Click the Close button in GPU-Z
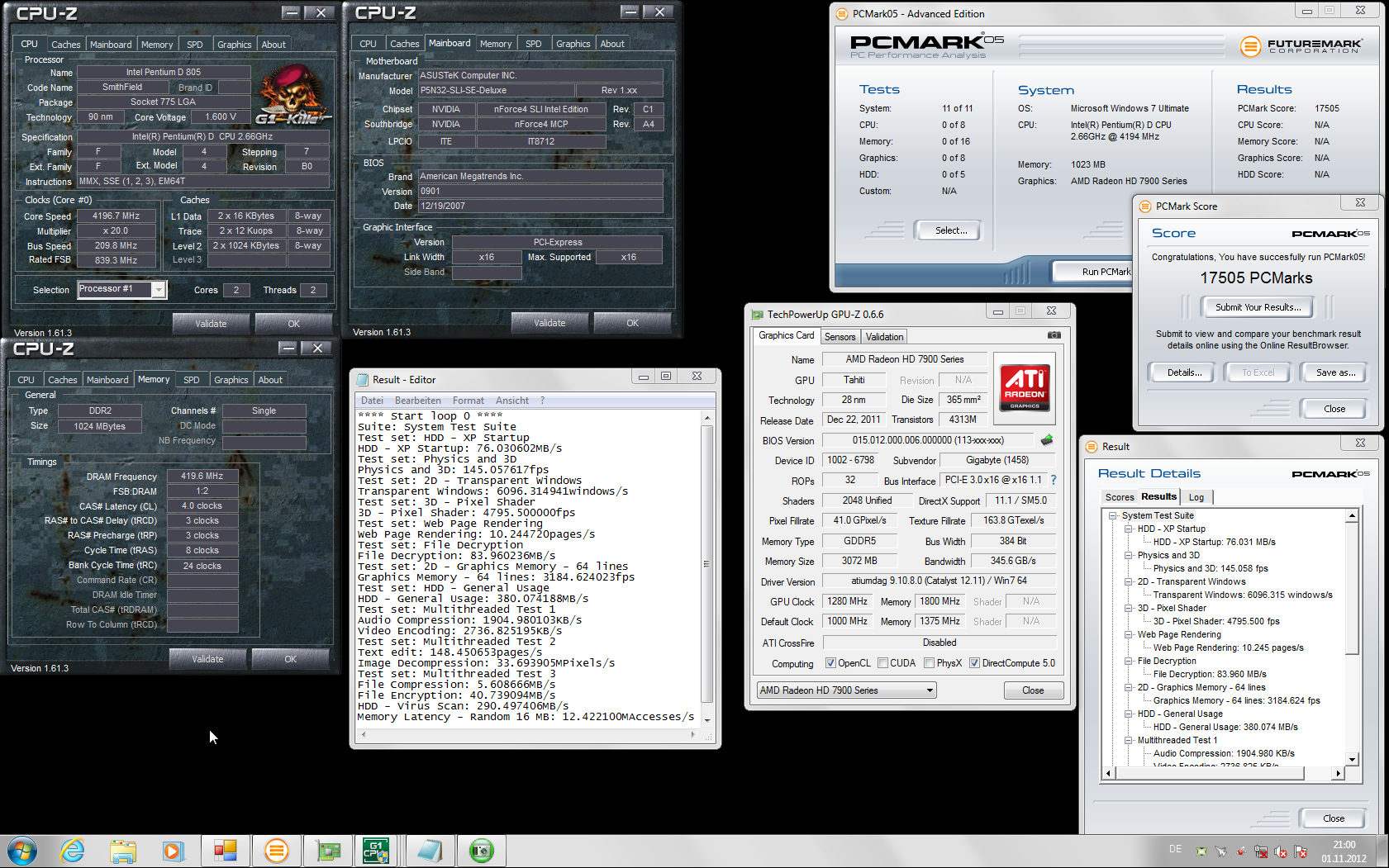The height and width of the screenshot is (868, 1389). 1033,690
